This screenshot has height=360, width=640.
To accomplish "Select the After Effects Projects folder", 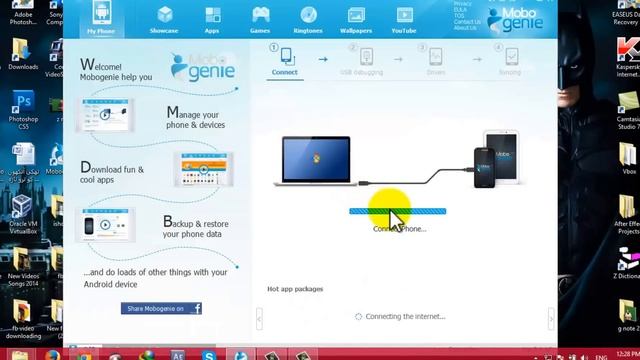I will point(628,214).
